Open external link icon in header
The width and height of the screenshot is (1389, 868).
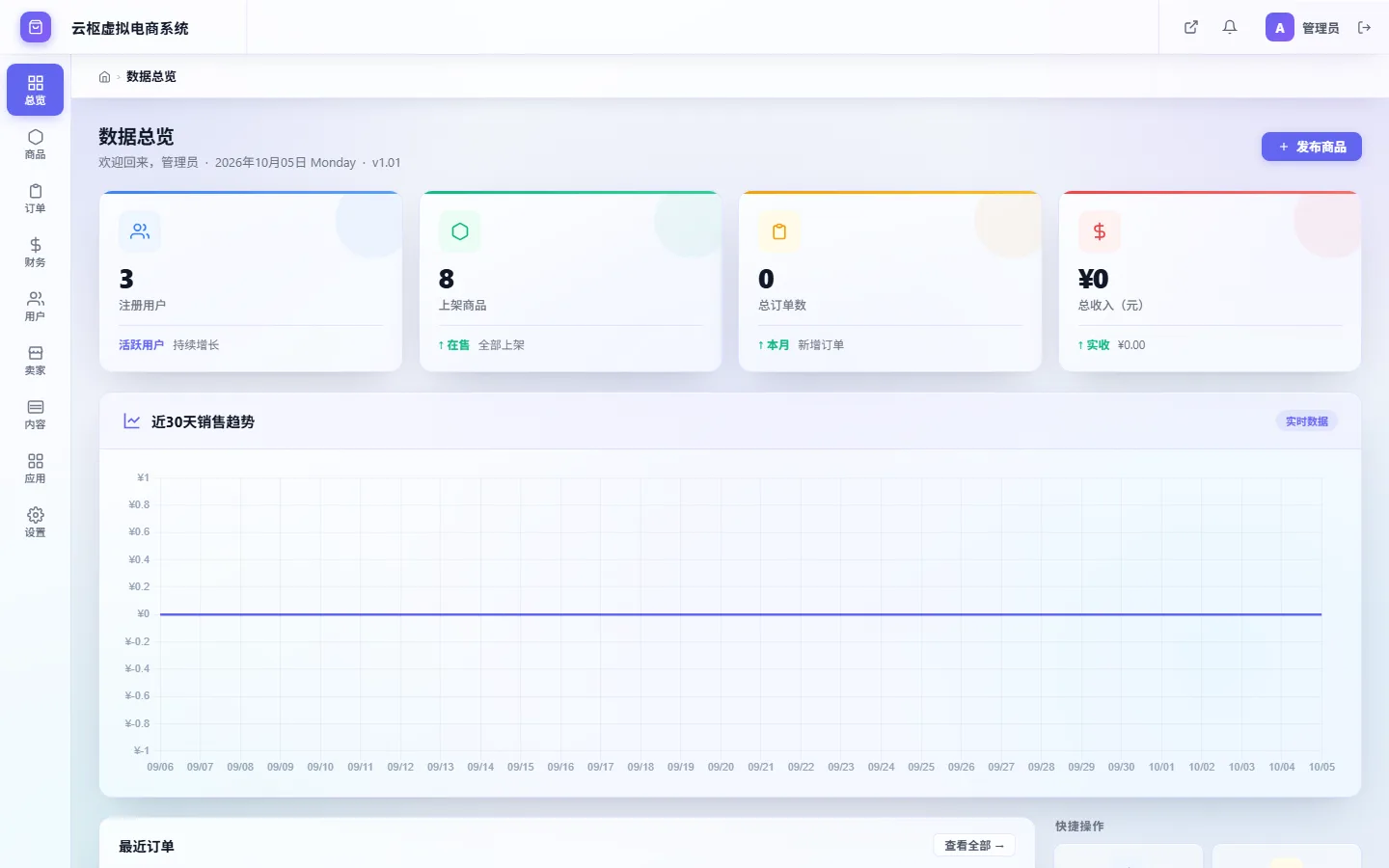(x=1191, y=27)
